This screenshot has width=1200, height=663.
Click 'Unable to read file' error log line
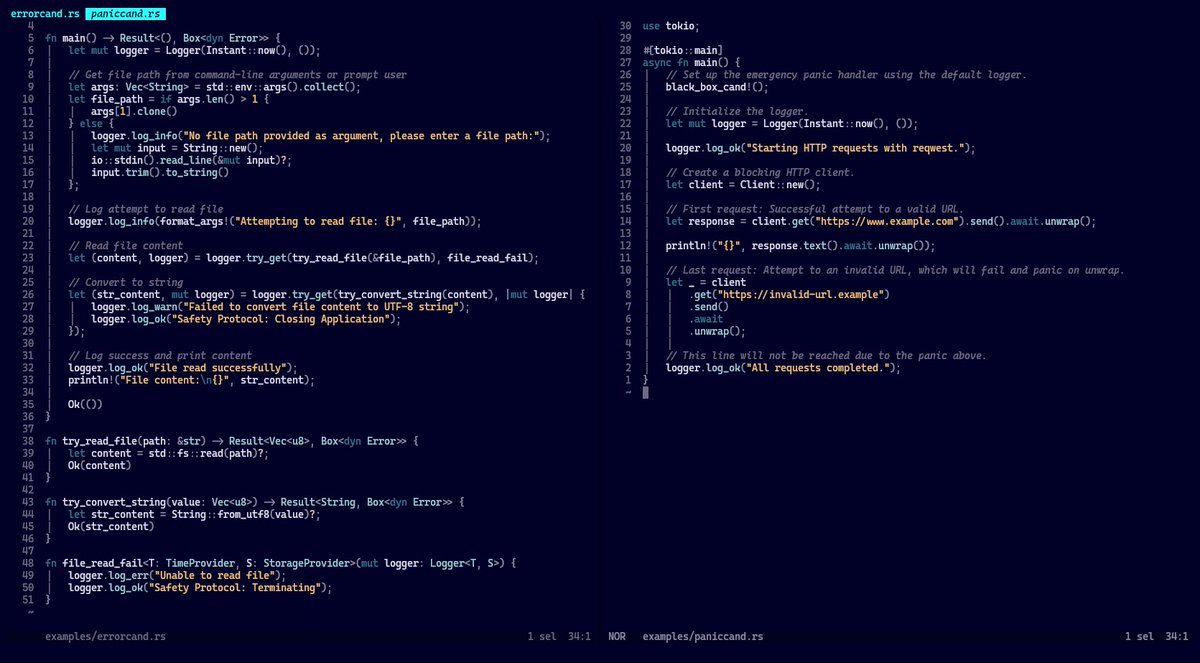177,575
